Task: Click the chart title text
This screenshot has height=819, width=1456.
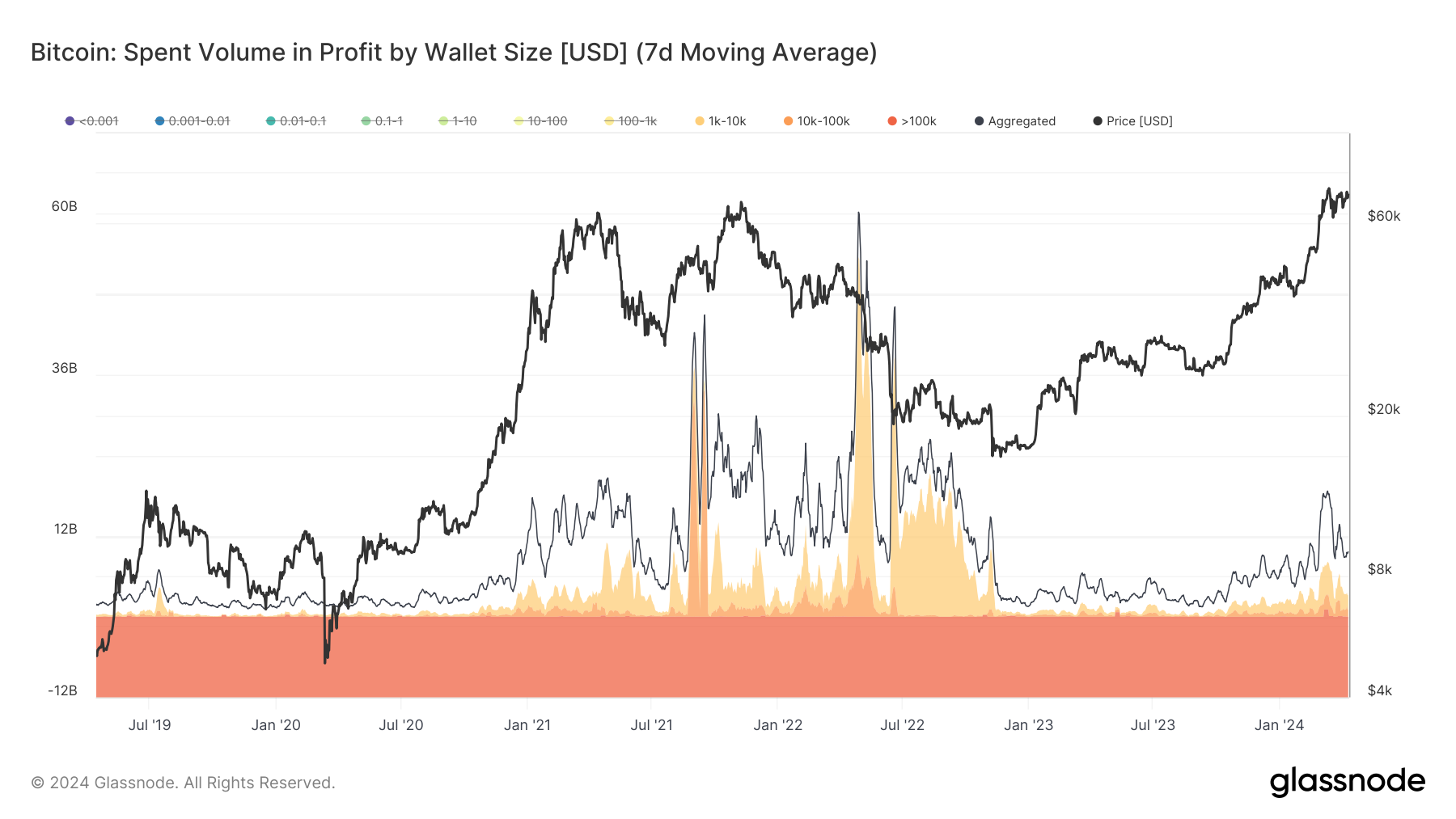Action: [x=454, y=53]
